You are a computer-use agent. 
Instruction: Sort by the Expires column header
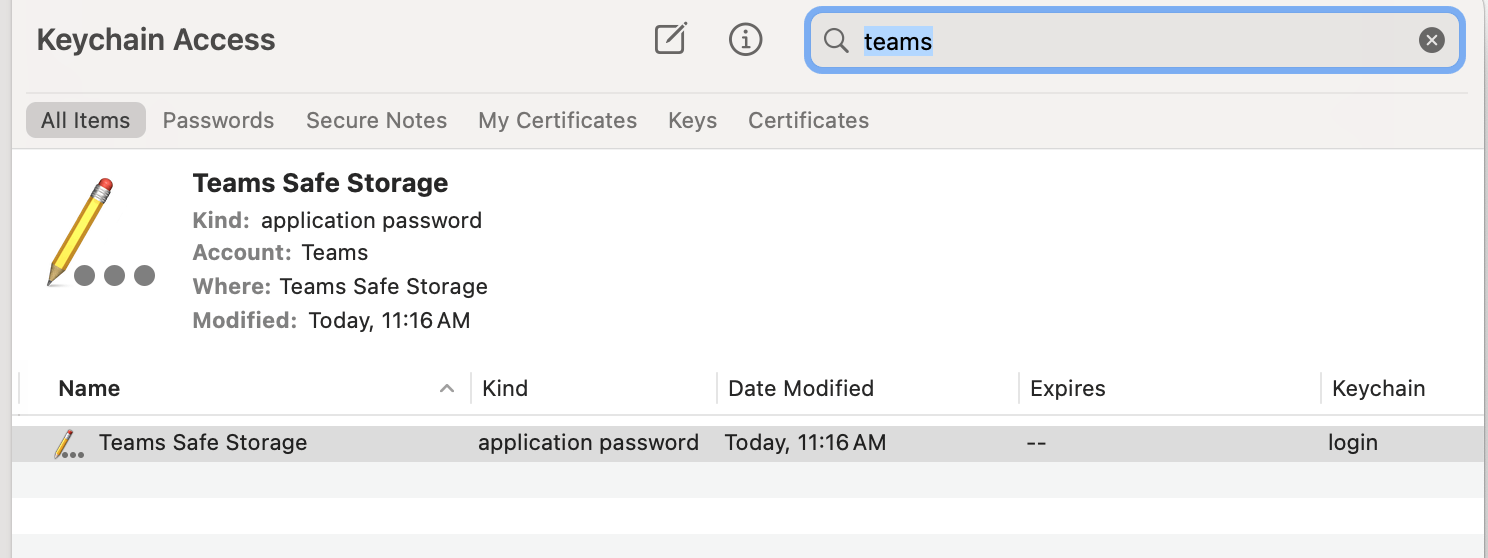pyautogui.click(x=1068, y=389)
